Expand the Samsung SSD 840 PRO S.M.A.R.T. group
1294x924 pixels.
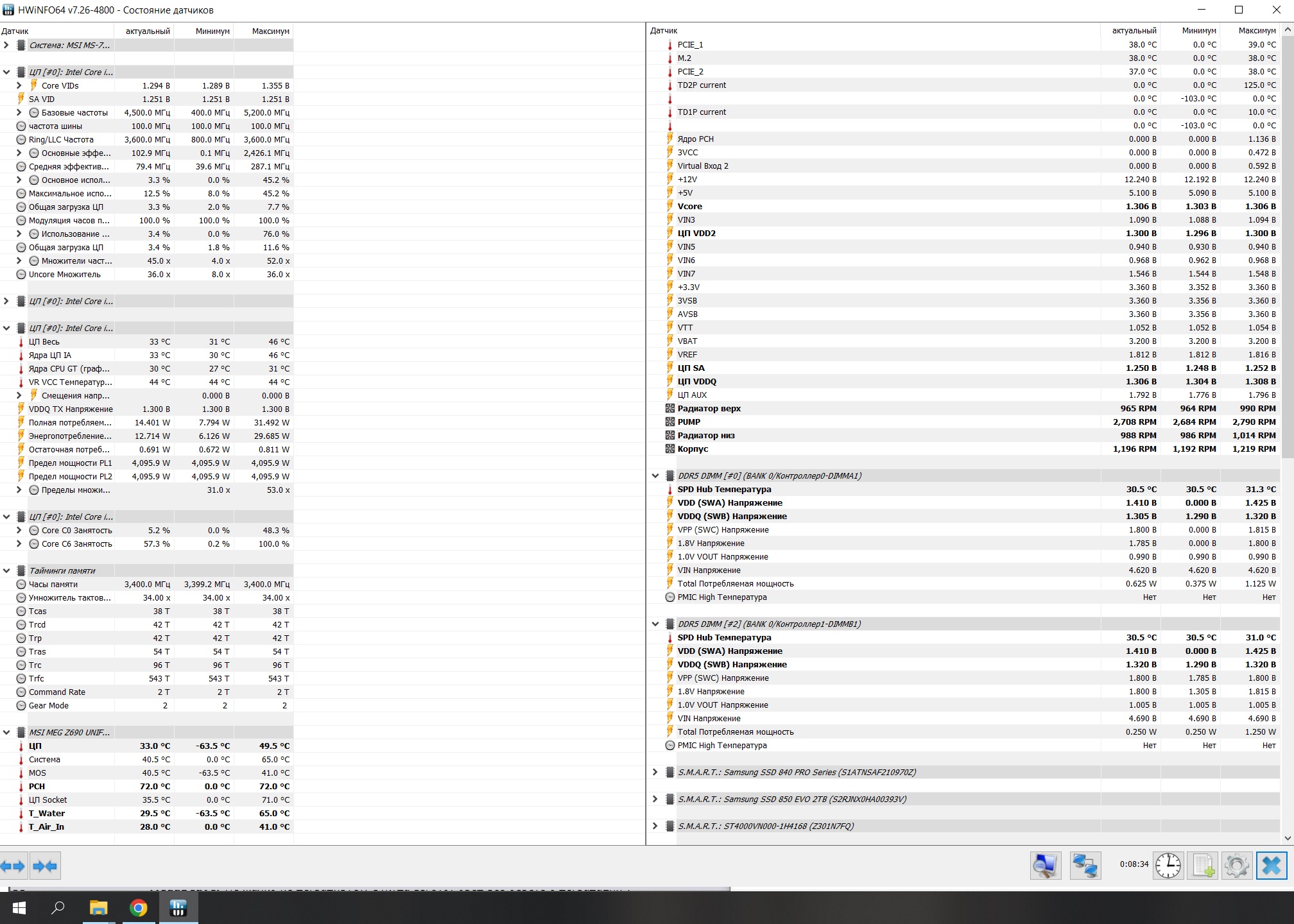655,772
